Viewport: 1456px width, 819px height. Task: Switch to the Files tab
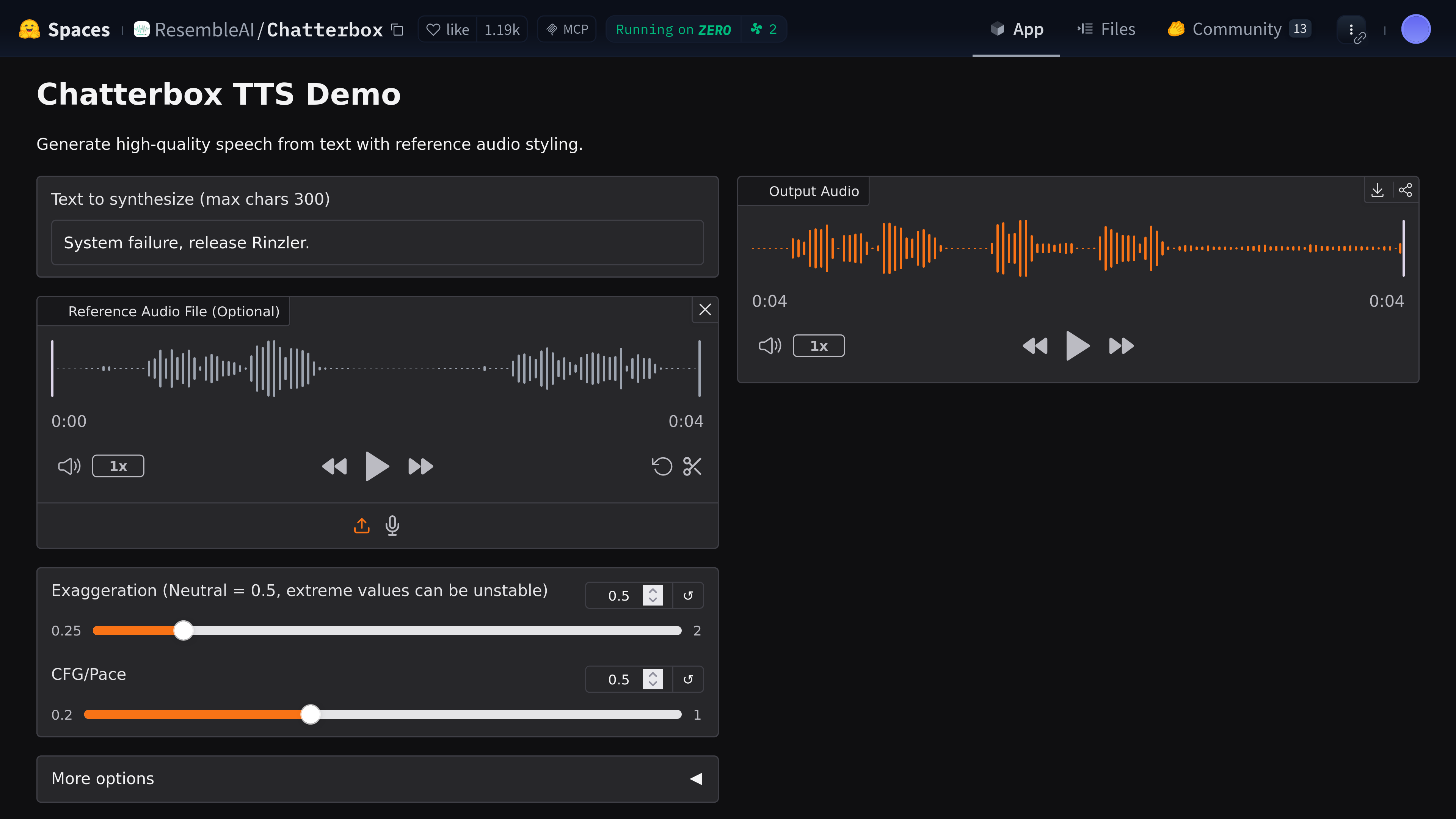pos(1106,30)
